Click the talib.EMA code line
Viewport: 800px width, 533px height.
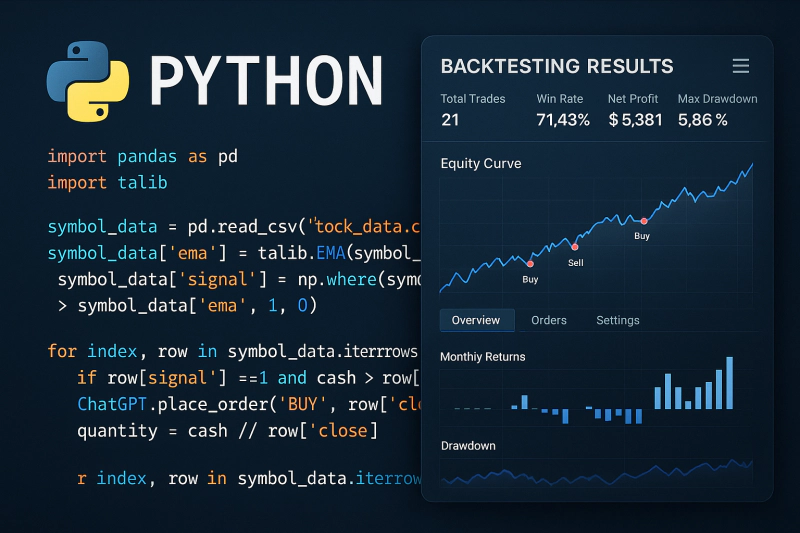pyautogui.click(x=234, y=253)
